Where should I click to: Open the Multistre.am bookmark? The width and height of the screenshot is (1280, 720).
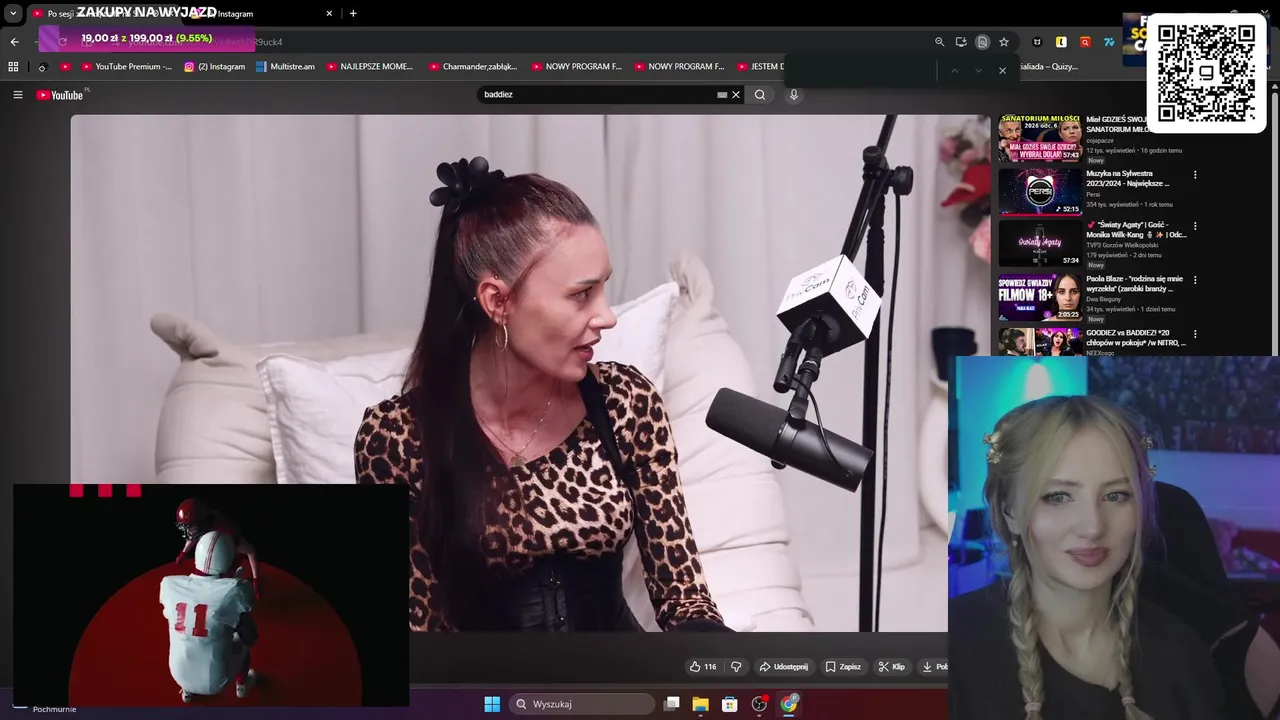(x=285, y=67)
